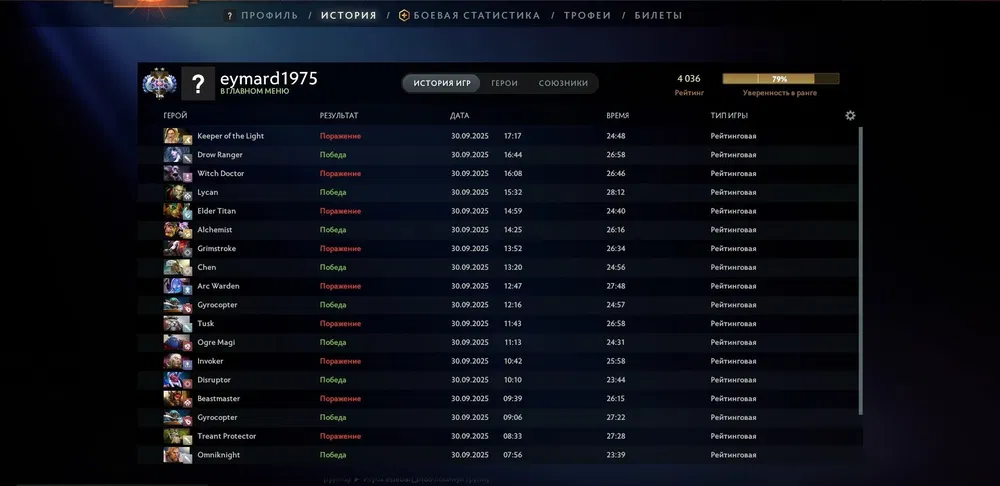This screenshot has width=1000, height=486.
Task: Select the ИСТОРИЯ ИГР segment
Action: (441, 84)
